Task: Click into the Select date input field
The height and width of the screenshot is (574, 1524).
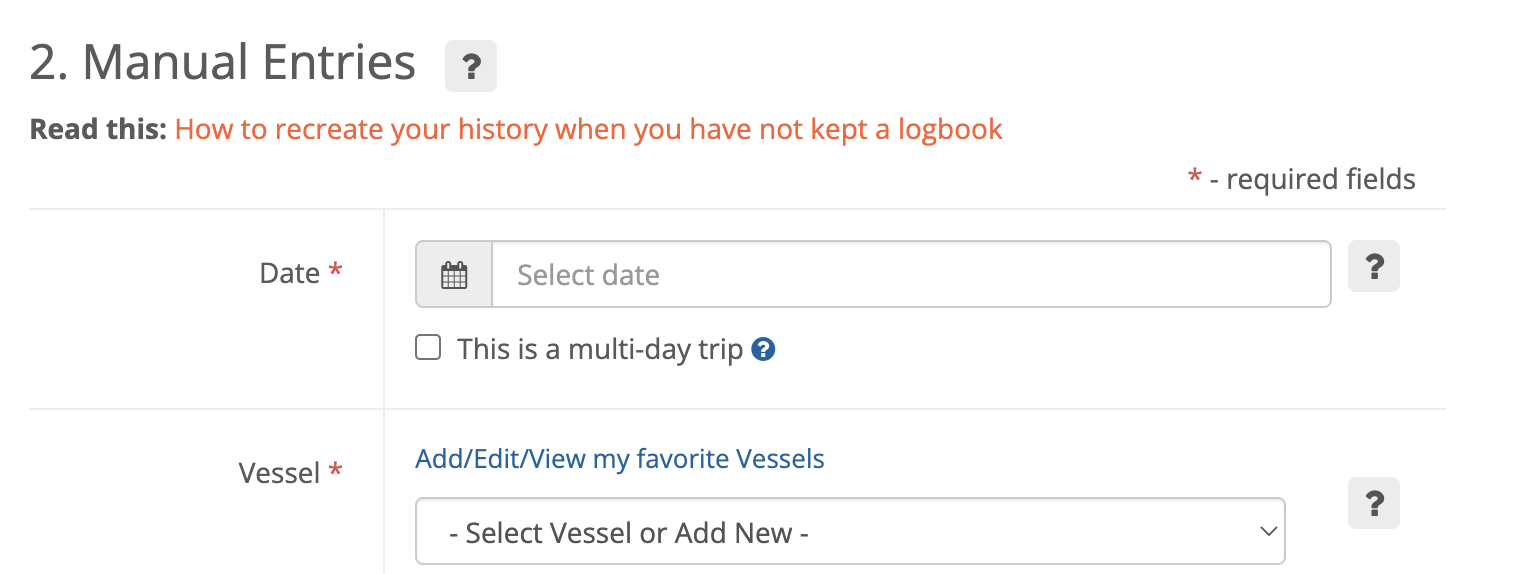Action: (910, 275)
